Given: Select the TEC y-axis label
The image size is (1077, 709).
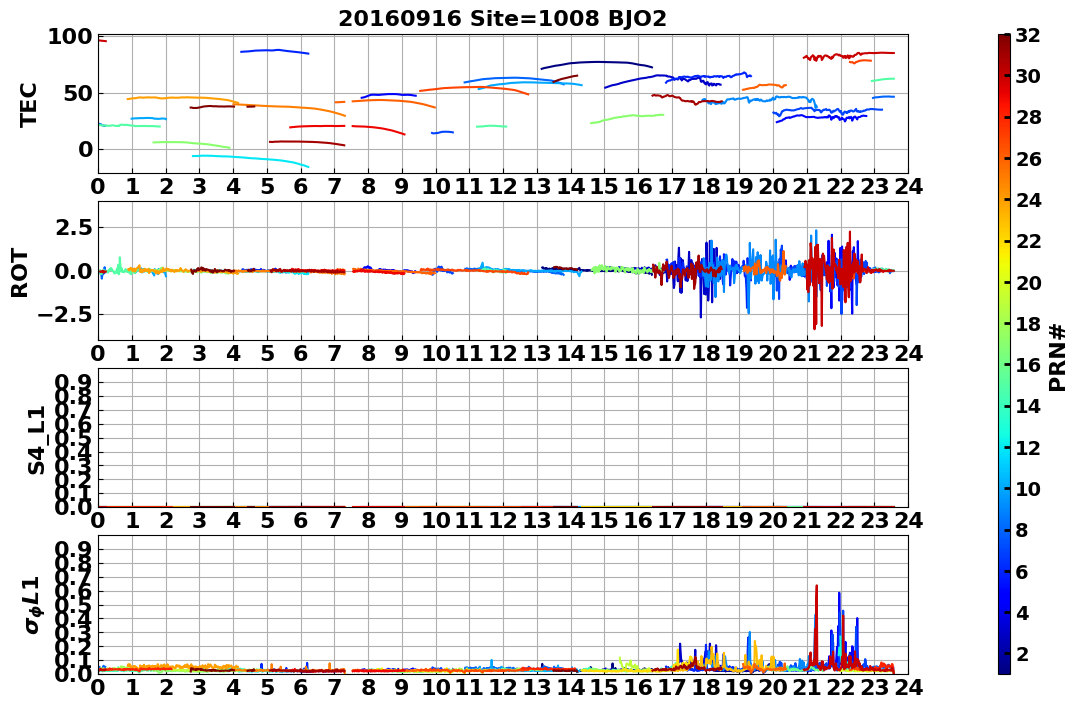Looking at the screenshot, I should pos(27,104).
